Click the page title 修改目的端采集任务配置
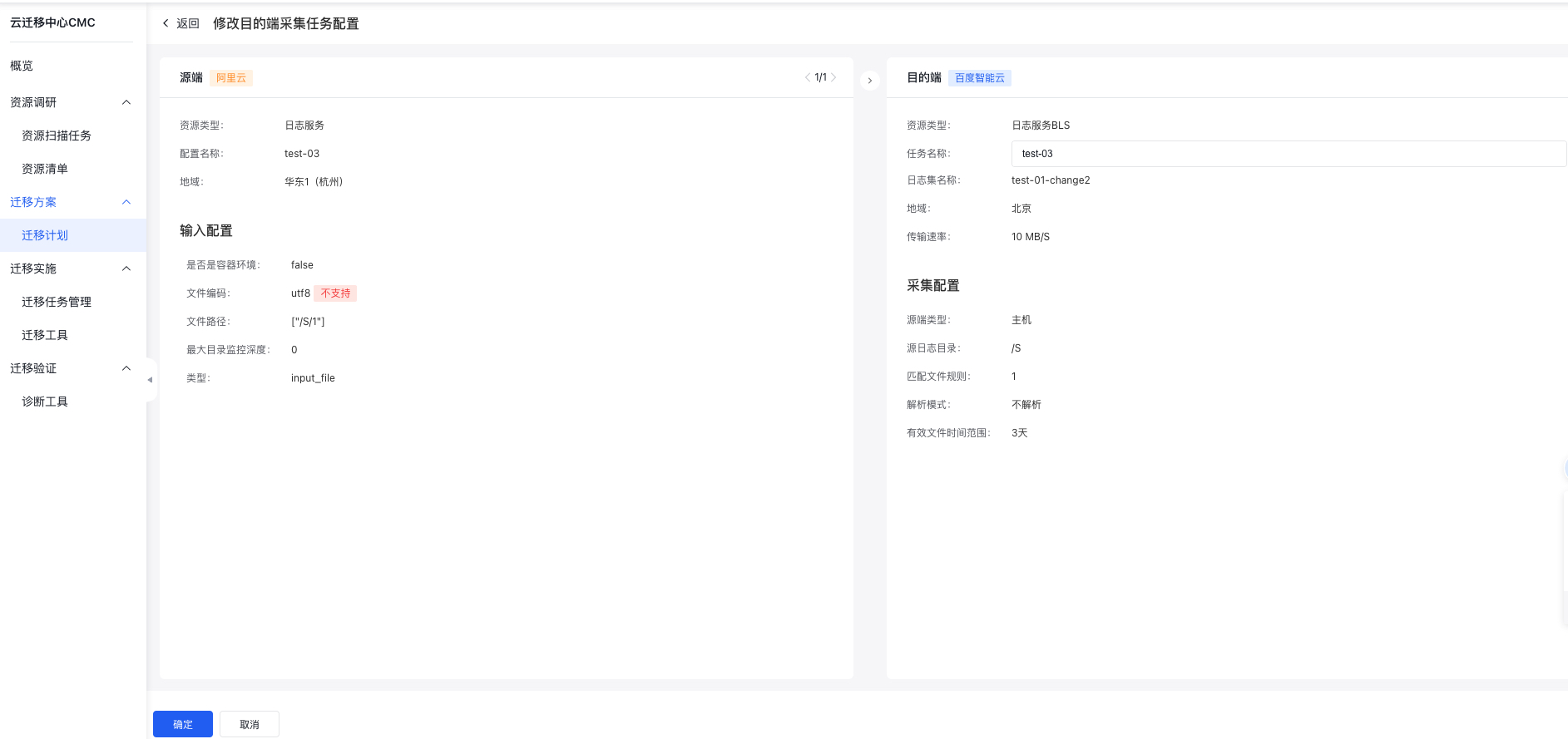 [x=286, y=23]
